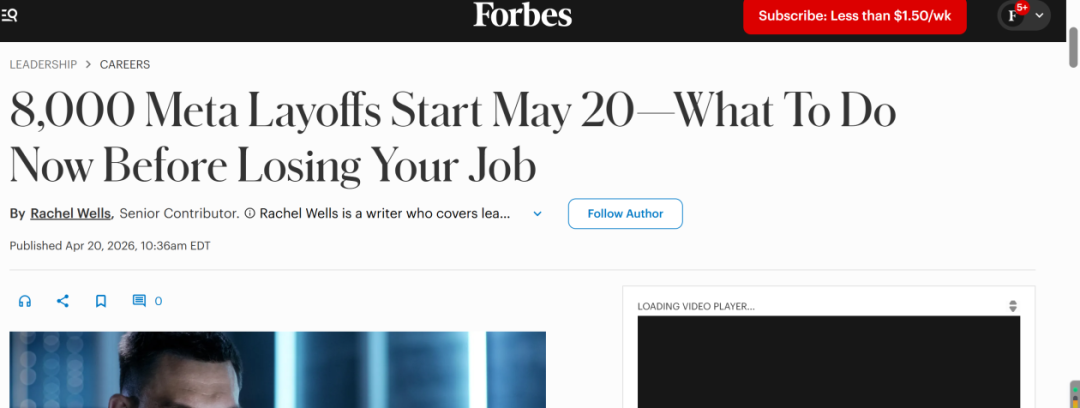Click the loading video player area
Screen dimensions: 1080x408
pyautogui.click(x=829, y=362)
